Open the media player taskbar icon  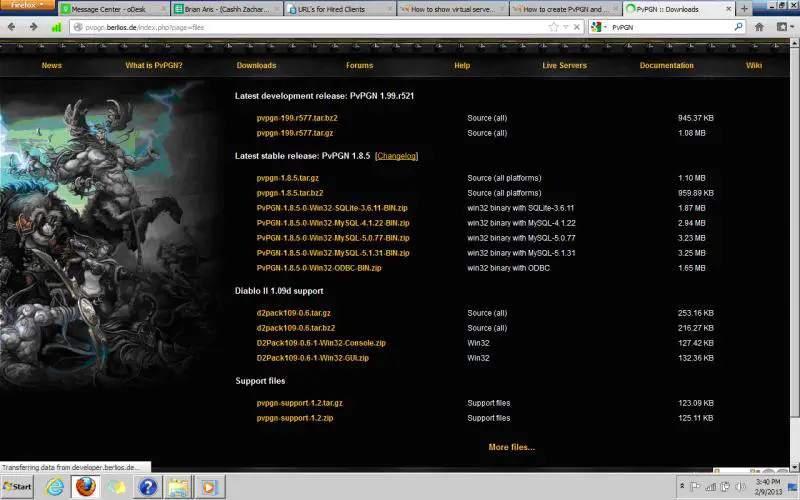pos(209,487)
